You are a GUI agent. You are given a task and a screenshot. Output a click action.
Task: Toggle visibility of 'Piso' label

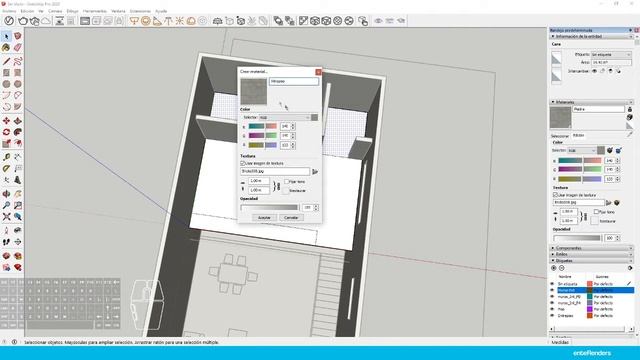click(552, 309)
